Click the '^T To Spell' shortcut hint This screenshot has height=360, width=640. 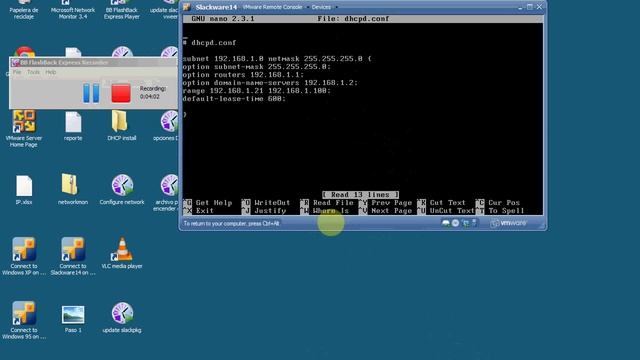tap(500, 211)
